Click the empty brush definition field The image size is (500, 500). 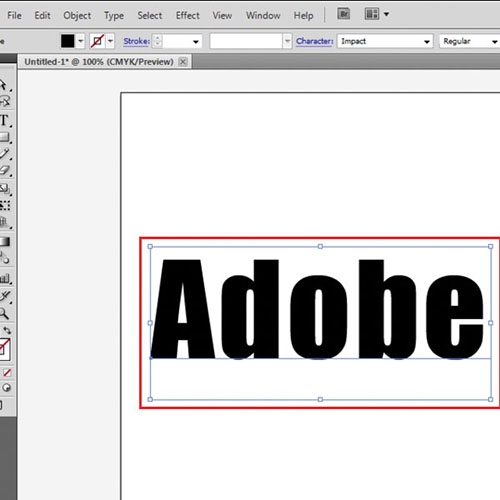pos(246,41)
